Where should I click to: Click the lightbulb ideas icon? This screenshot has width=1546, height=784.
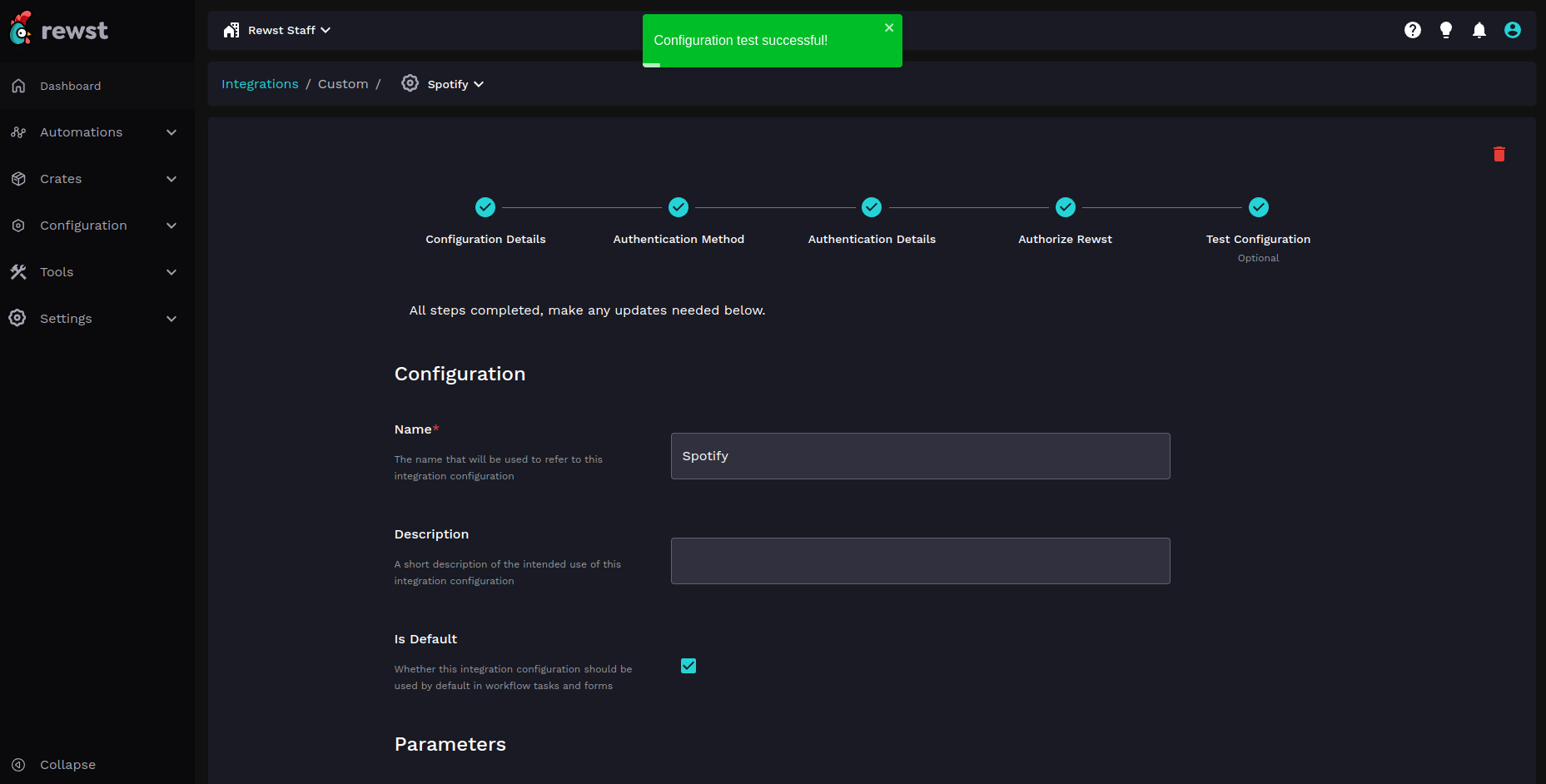[1445, 30]
